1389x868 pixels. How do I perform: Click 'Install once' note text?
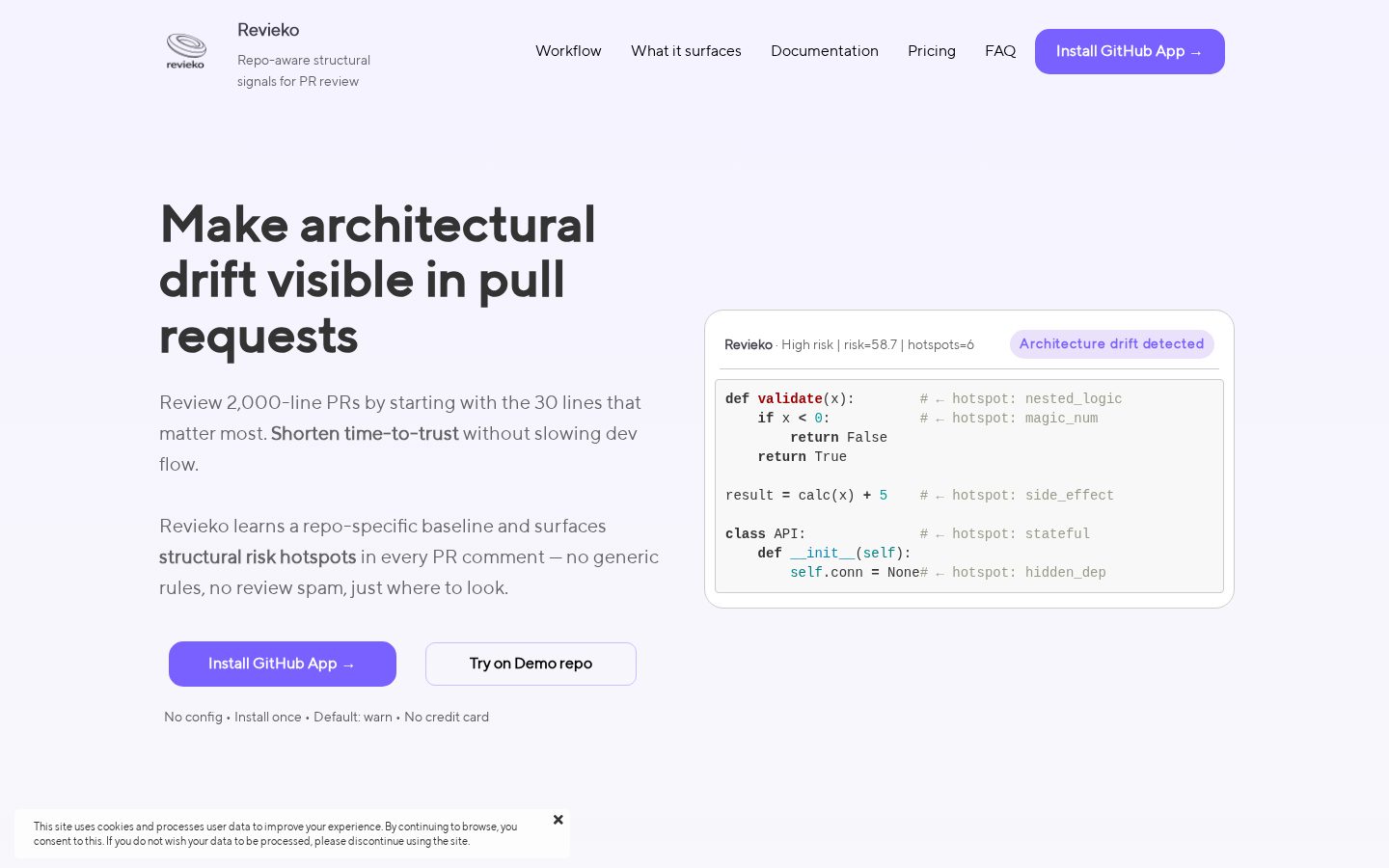(268, 717)
